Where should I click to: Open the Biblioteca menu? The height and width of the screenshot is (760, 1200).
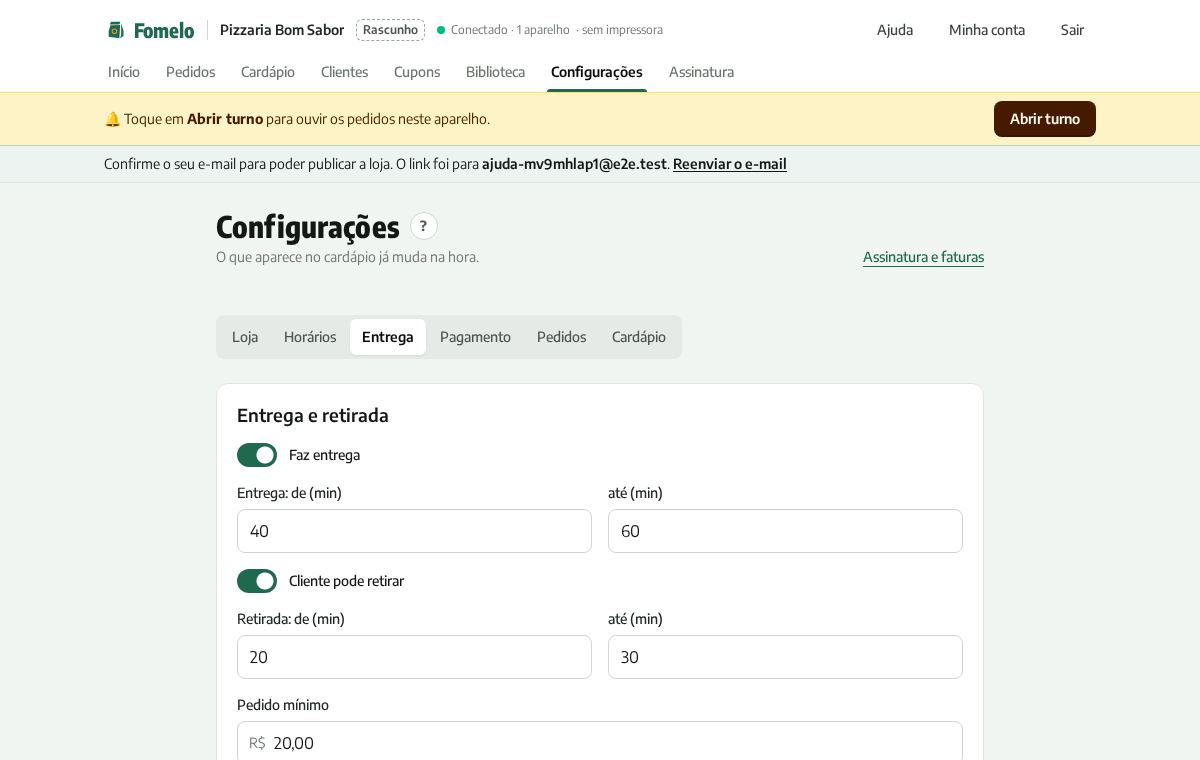[495, 72]
